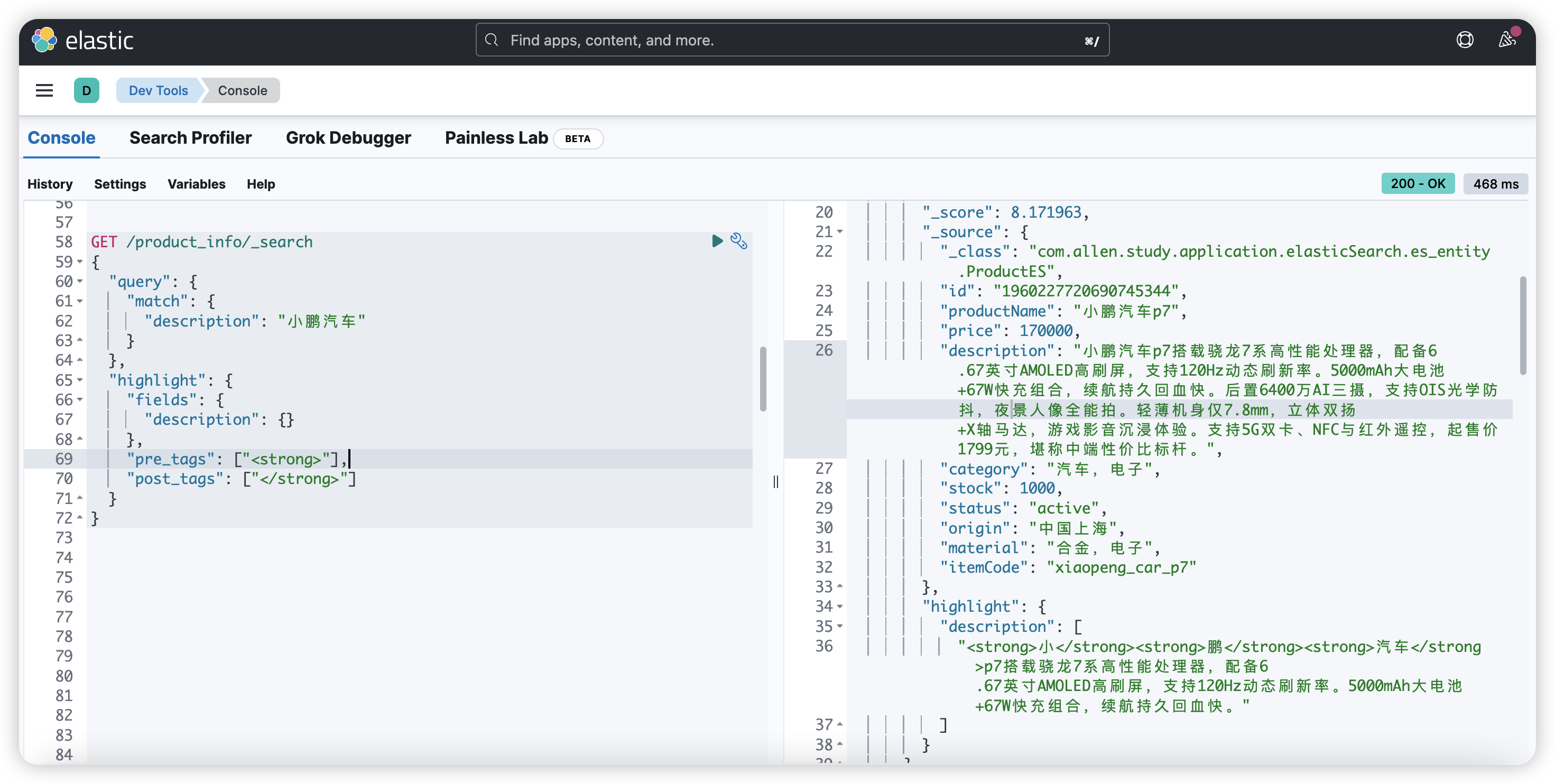
Task: Click the 468 ms timing badge
Action: point(1495,183)
